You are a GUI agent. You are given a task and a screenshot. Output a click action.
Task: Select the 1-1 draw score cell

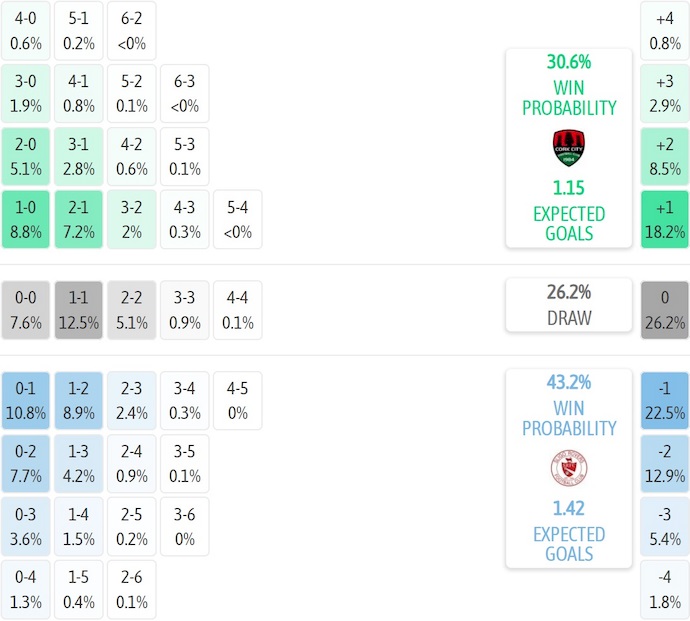click(79, 310)
